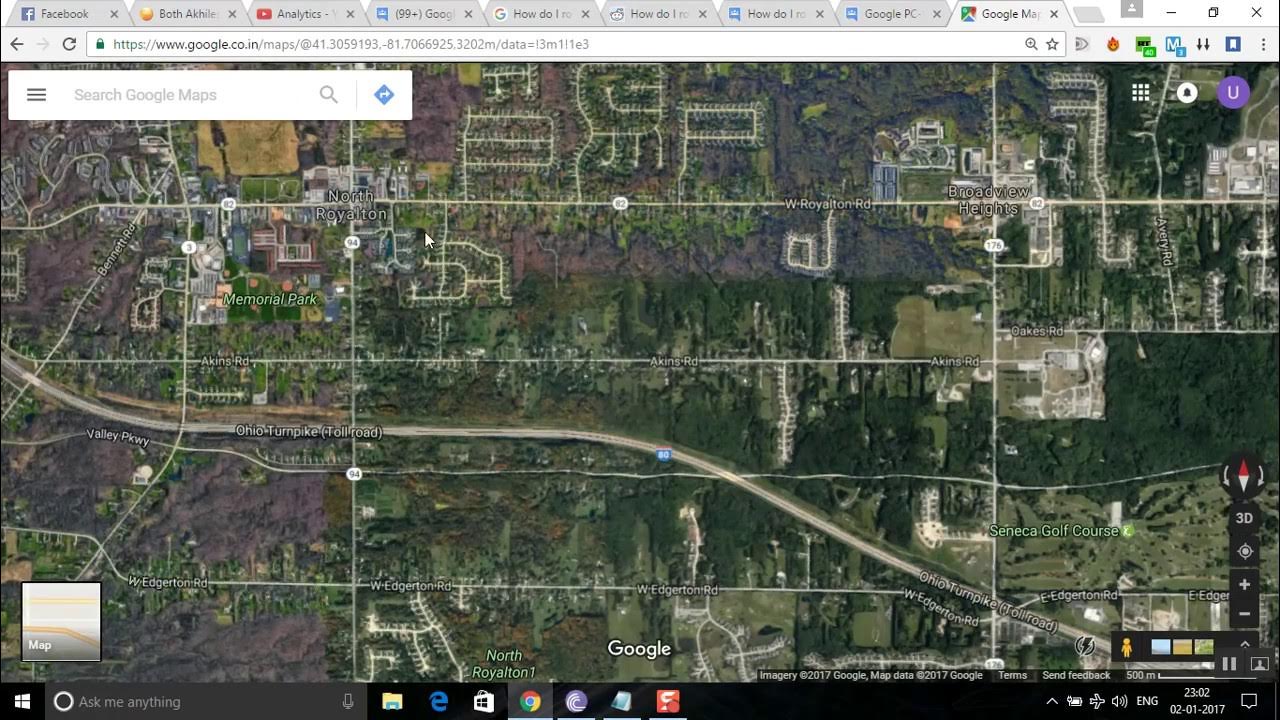Click the Broadview Heights place label

pyautogui.click(x=989, y=200)
